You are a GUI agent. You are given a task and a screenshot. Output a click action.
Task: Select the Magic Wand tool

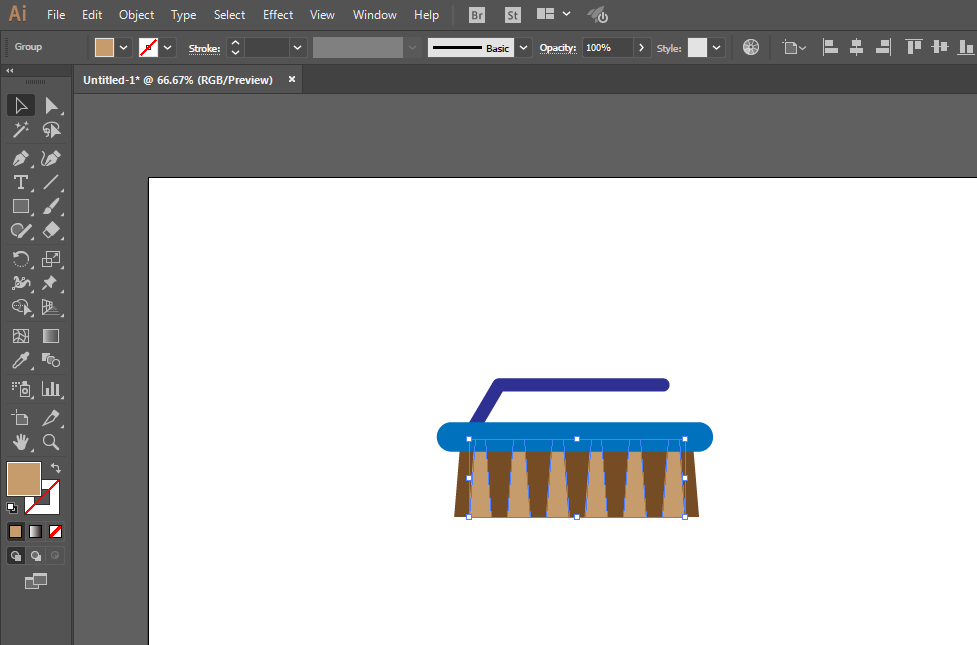point(20,130)
